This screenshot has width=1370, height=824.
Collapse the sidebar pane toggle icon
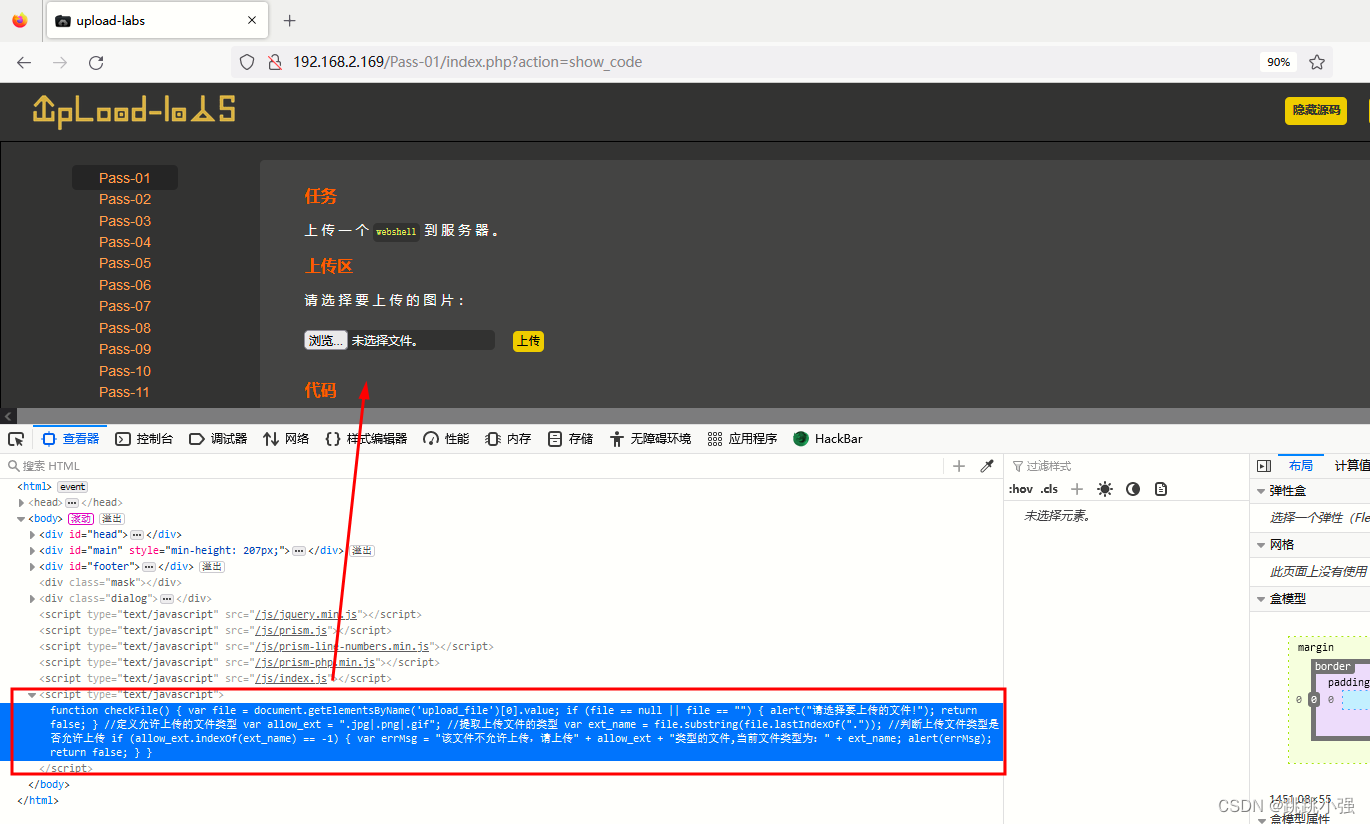[1264, 466]
